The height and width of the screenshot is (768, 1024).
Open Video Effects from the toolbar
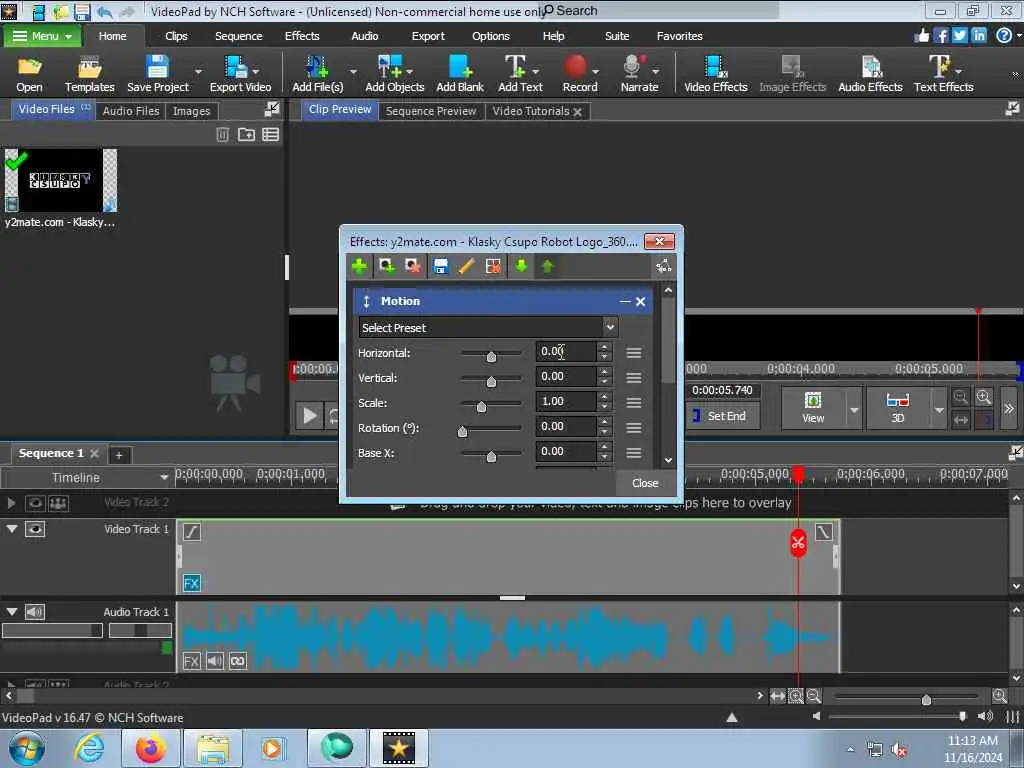pyautogui.click(x=715, y=74)
